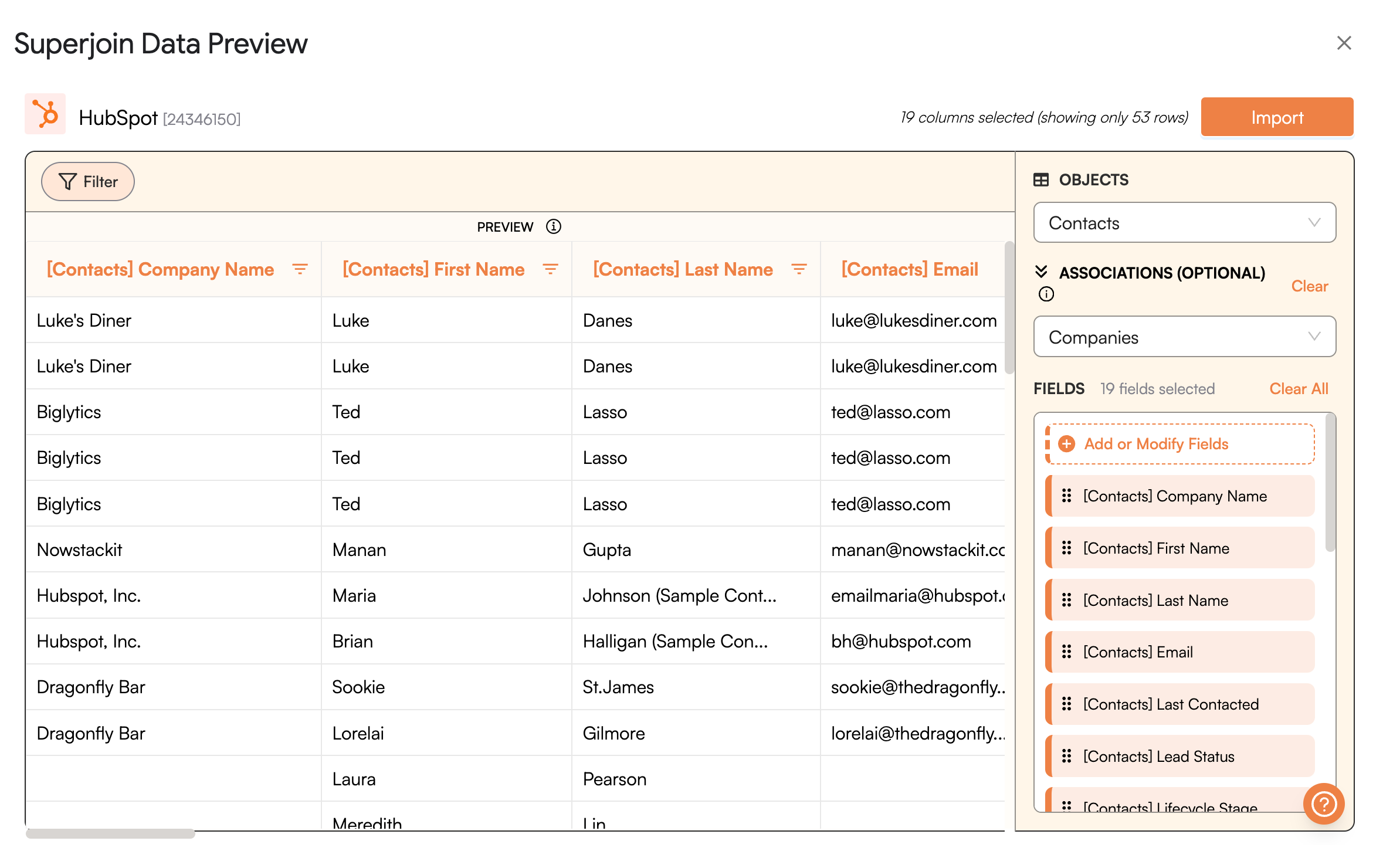This screenshot has height=868, width=1383.
Task: Click Clear All fields link
Action: point(1299,389)
